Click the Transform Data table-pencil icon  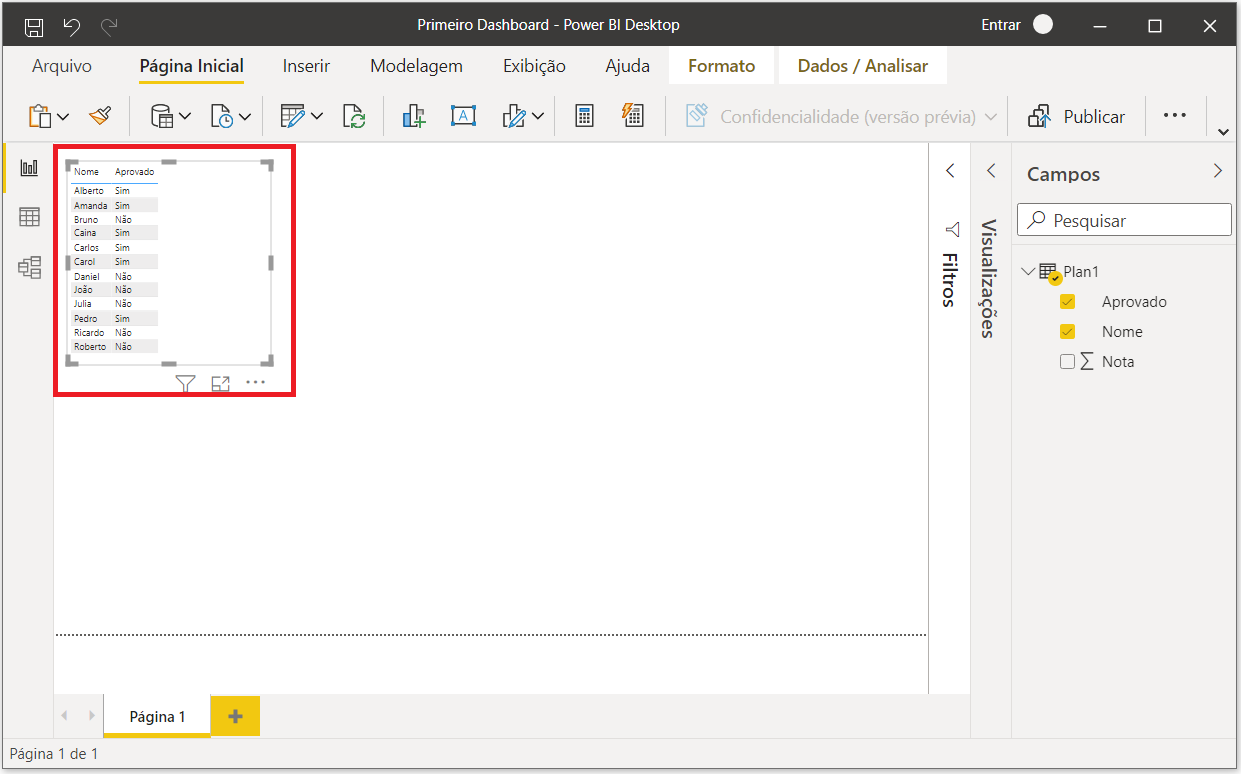[293, 116]
